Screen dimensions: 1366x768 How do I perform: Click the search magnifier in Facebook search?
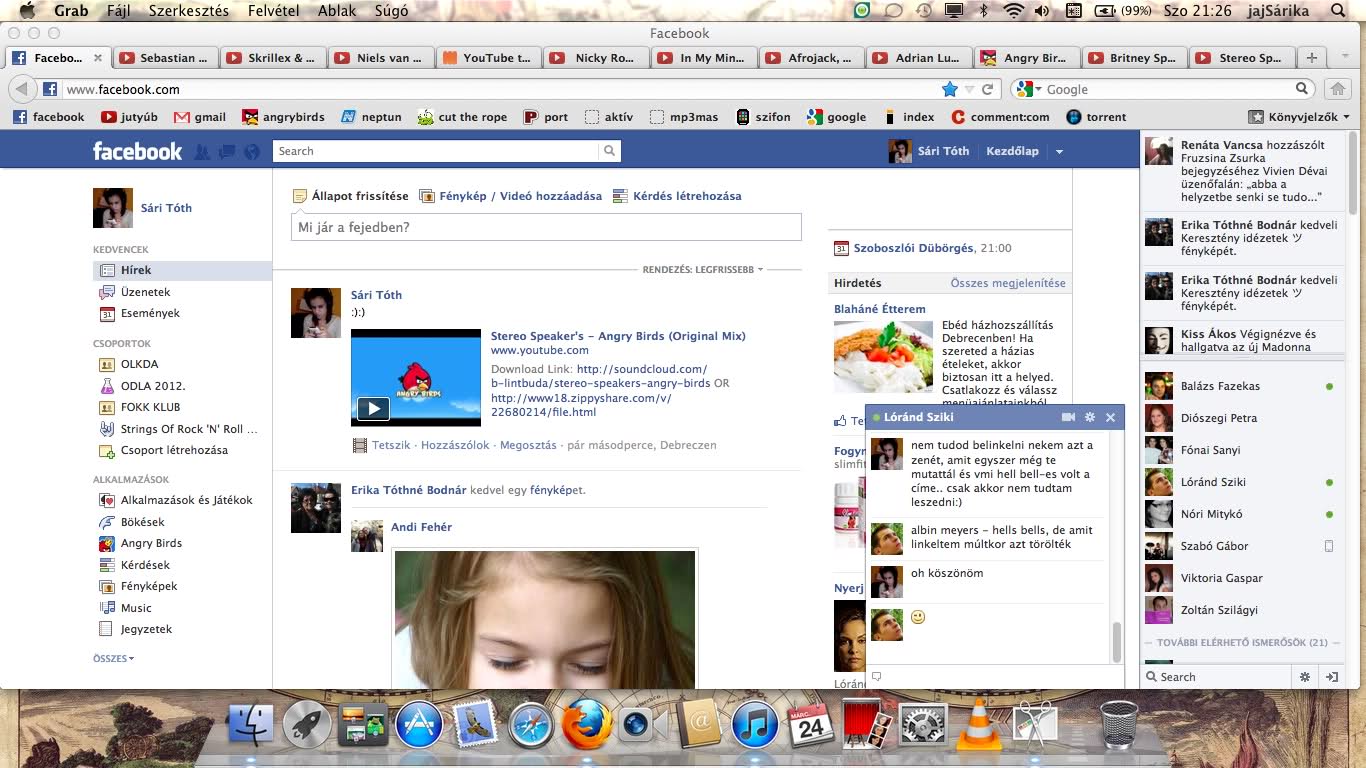tap(609, 151)
